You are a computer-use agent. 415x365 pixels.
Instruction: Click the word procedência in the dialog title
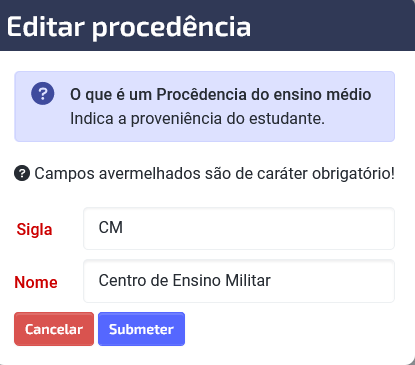point(171,28)
